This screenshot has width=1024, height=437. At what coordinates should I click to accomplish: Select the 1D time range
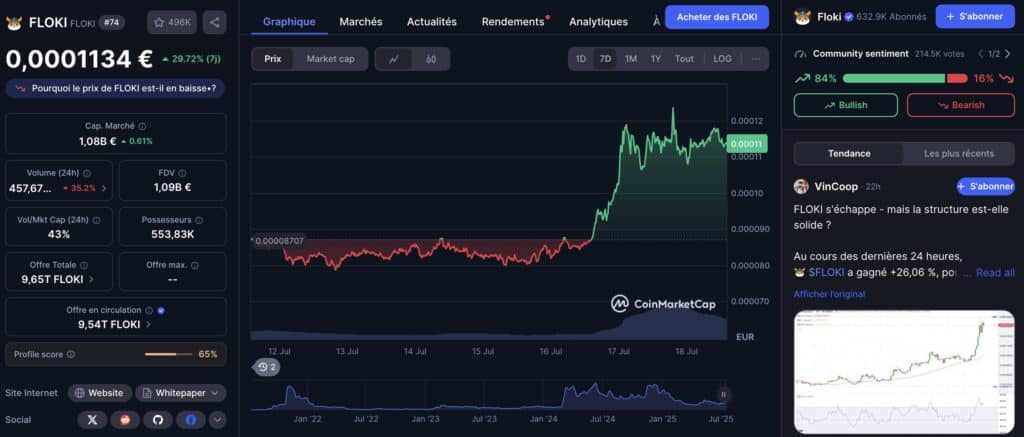(x=581, y=59)
